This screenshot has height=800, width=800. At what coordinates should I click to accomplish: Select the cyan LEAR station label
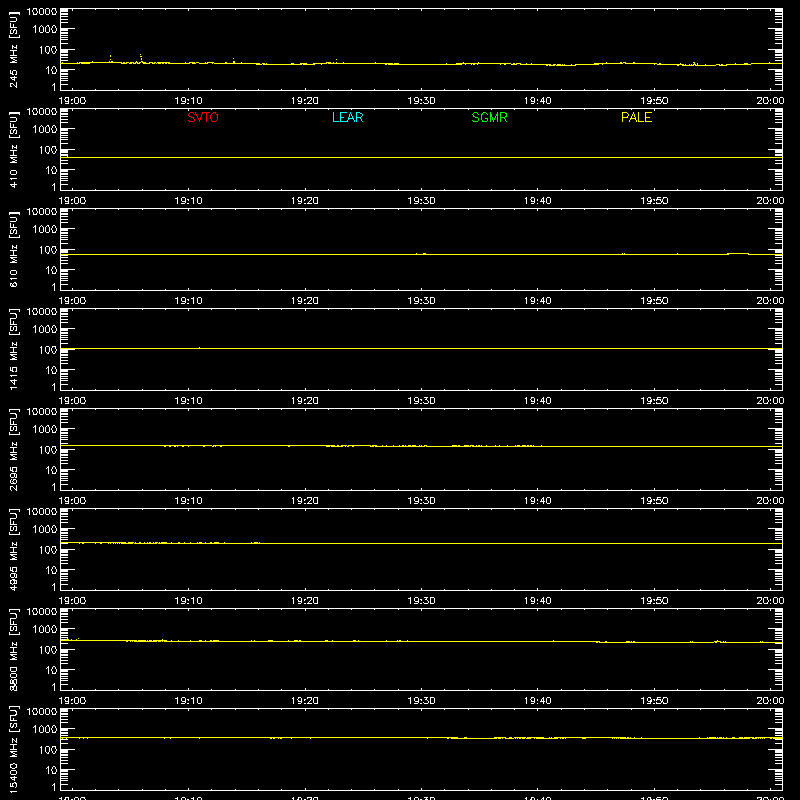click(x=347, y=117)
